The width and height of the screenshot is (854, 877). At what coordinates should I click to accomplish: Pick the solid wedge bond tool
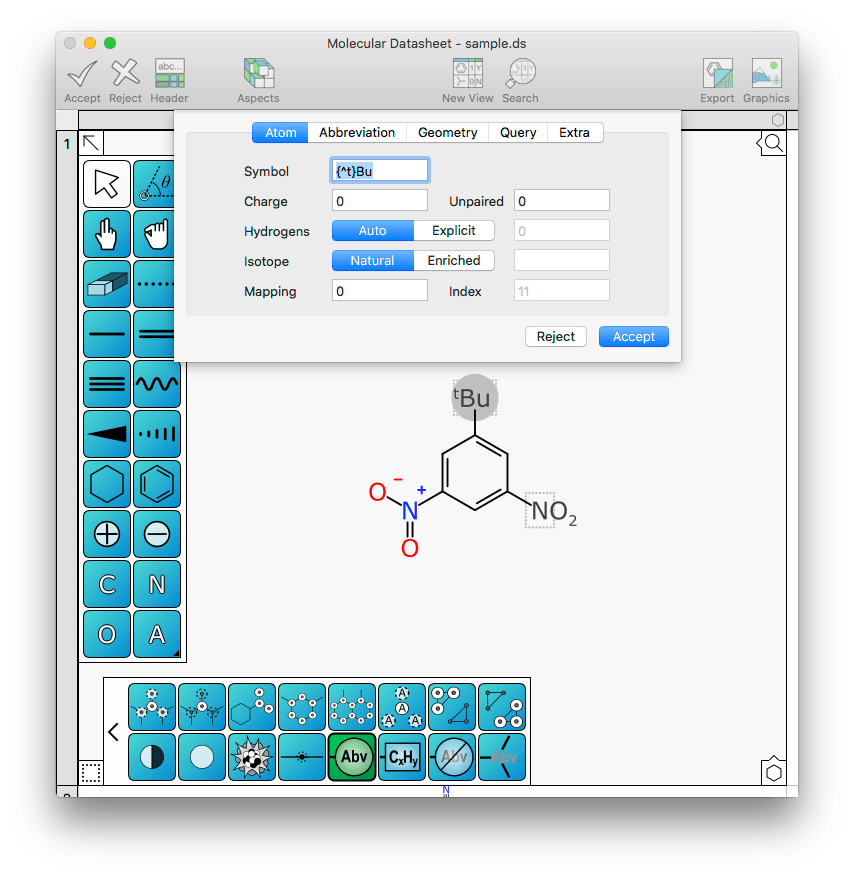click(106, 434)
